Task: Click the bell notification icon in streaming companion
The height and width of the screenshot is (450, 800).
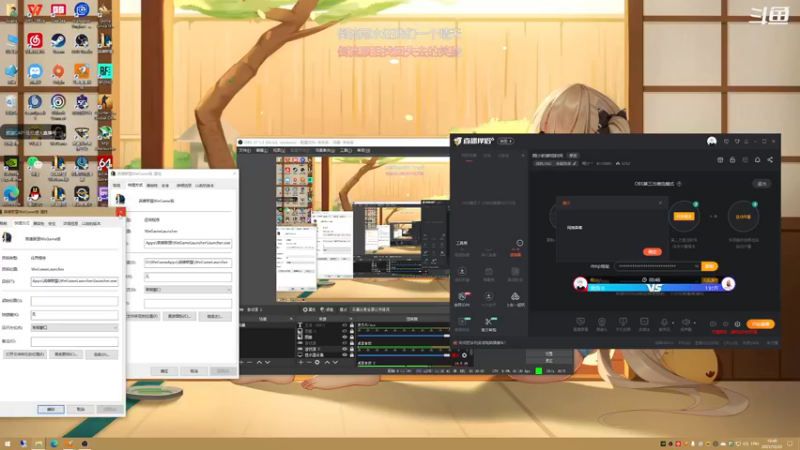Action: 758,160
